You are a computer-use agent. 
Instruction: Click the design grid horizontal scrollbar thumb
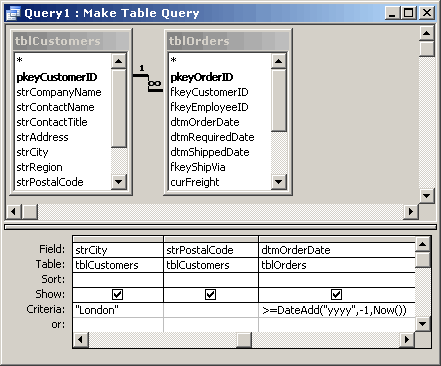click(244, 340)
